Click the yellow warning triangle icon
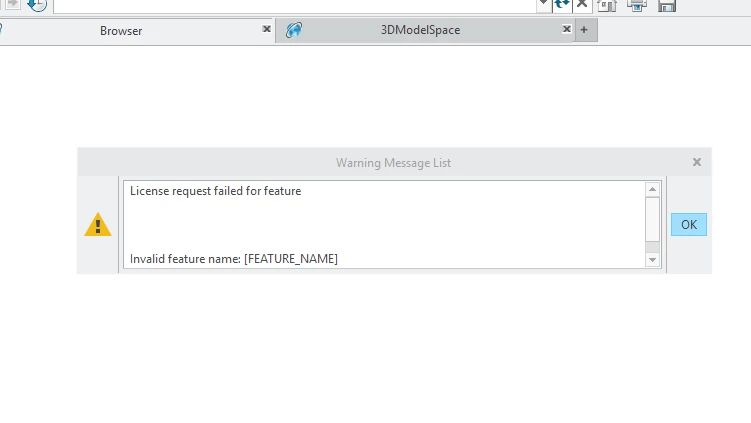 [x=98, y=224]
